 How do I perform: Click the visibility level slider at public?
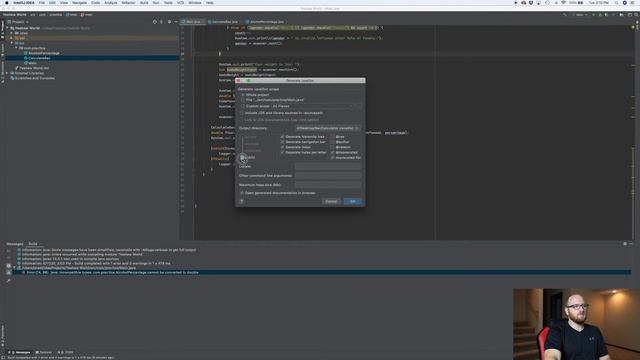242,157
